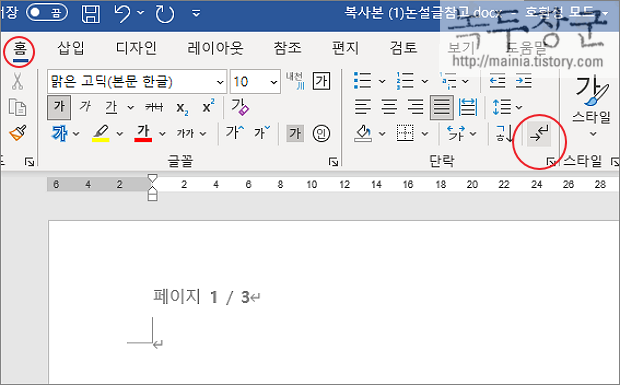Toggle strikethrough formatting
The height and width of the screenshot is (385, 620).
pos(154,107)
